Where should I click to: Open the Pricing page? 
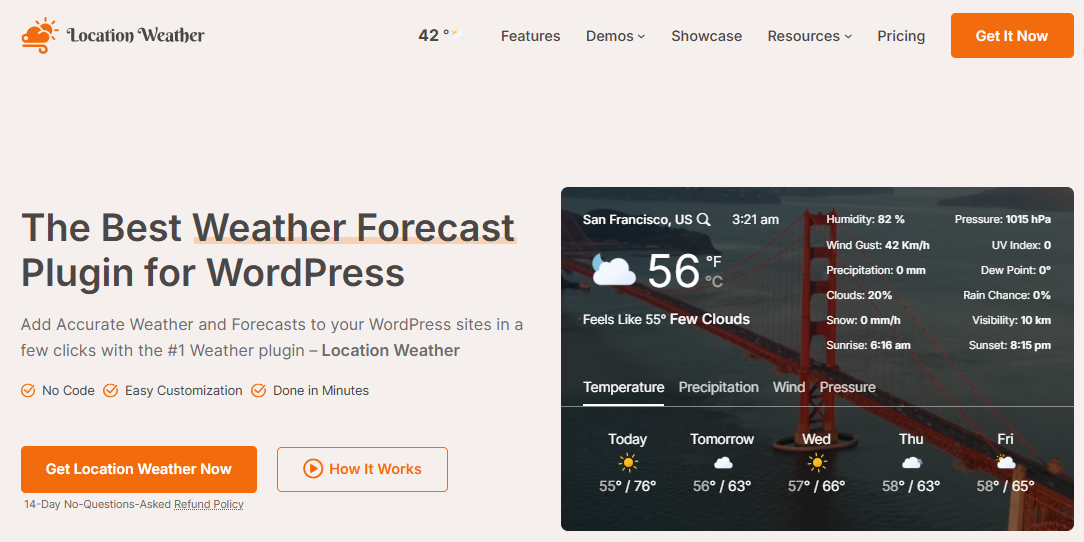pos(901,36)
